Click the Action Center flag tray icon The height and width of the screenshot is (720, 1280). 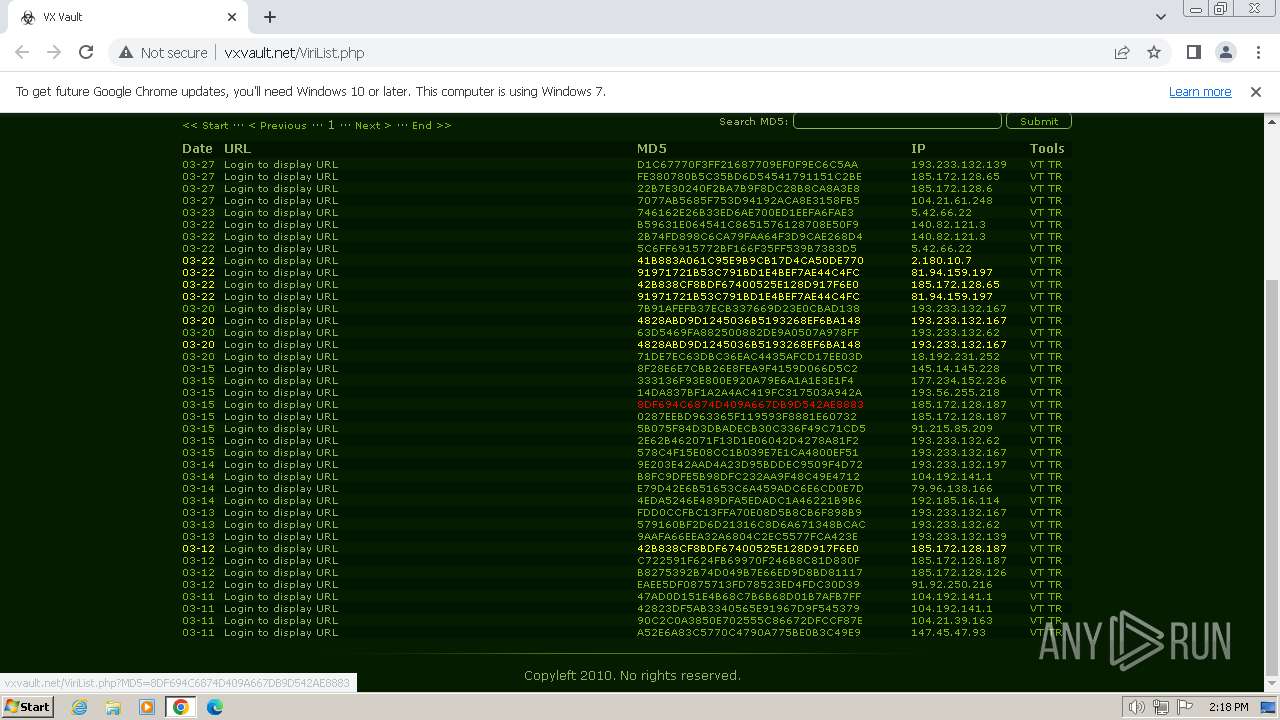coord(1185,707)
